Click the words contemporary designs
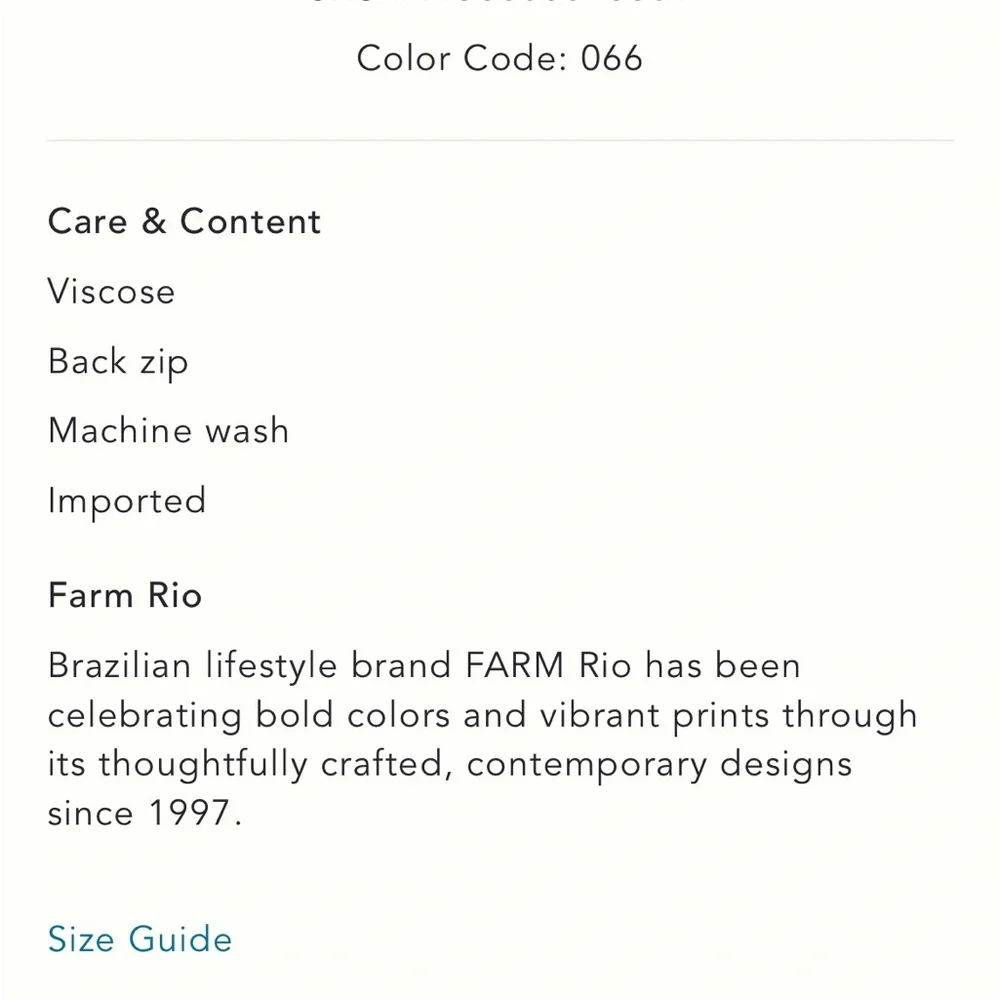 point(659,765)
